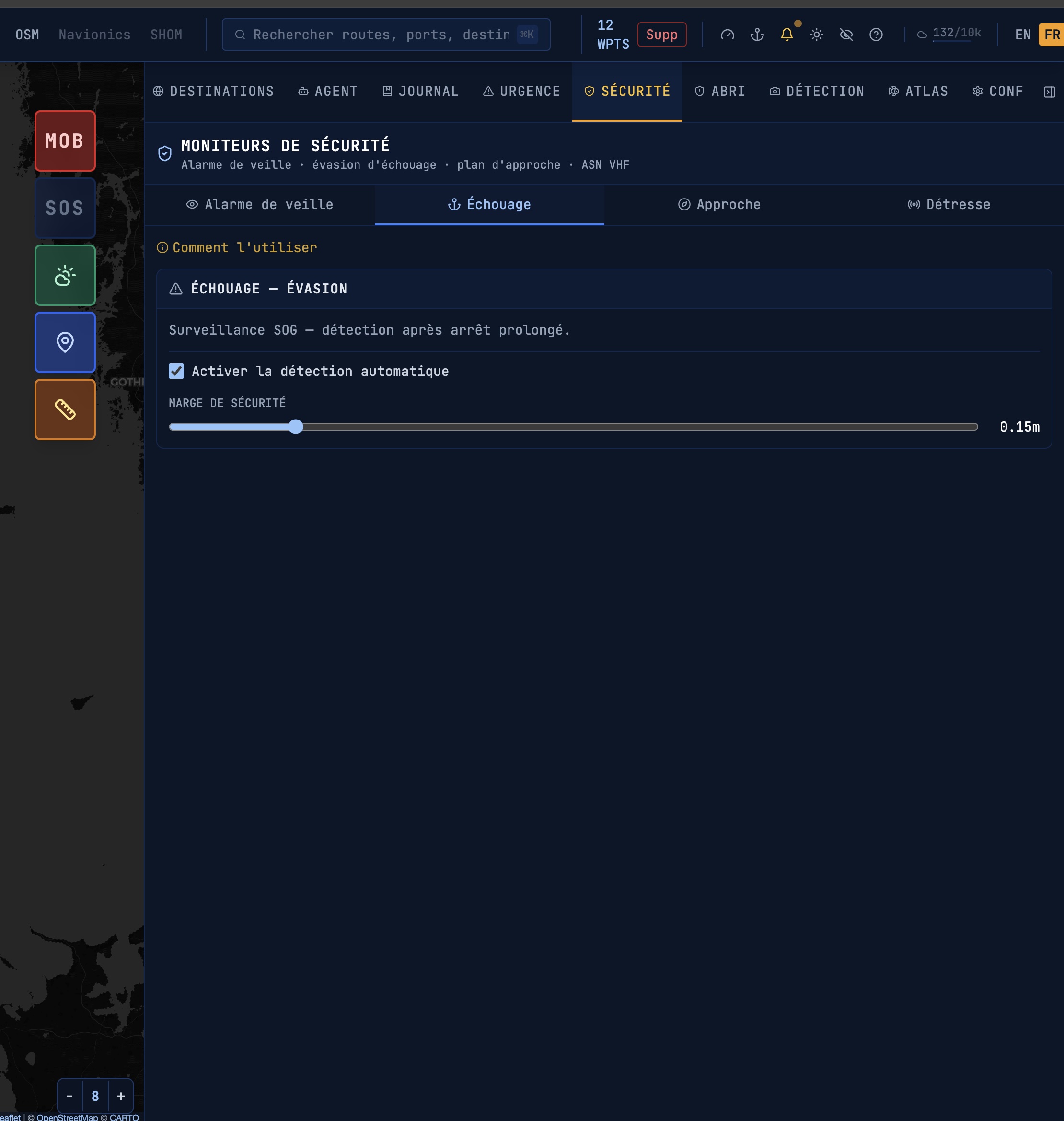Open help question mark icon
This screenshot has height=1121, width=1064.
(x=876, y=35)
